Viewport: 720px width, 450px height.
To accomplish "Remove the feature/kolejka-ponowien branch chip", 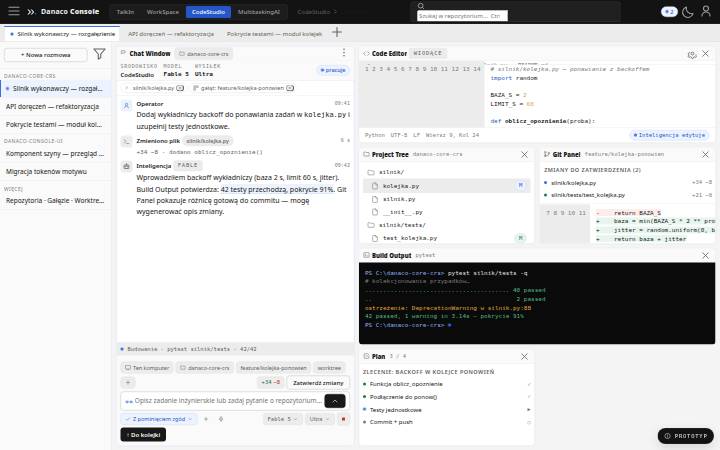I will click(290, 88).
